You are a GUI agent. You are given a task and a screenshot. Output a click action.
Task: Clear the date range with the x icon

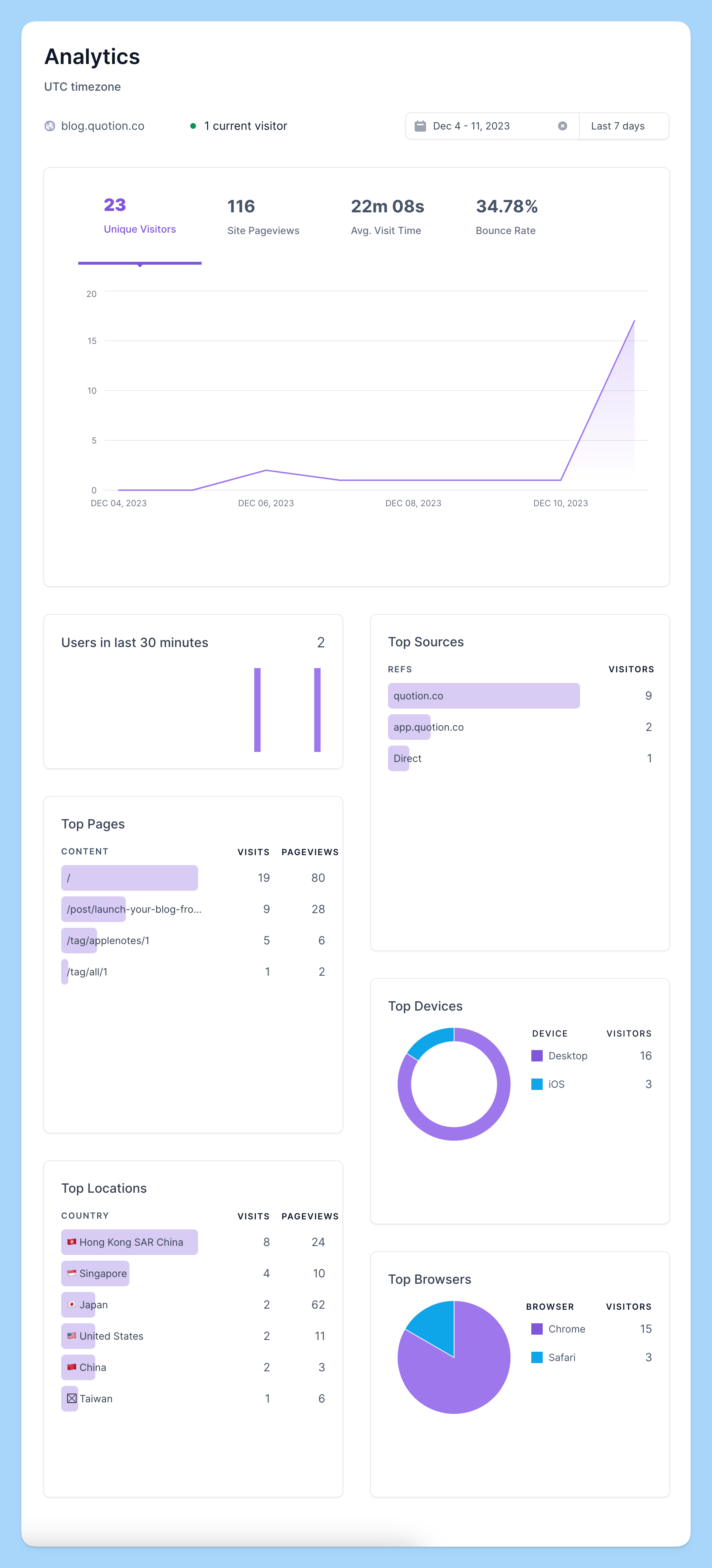[562, 126]
